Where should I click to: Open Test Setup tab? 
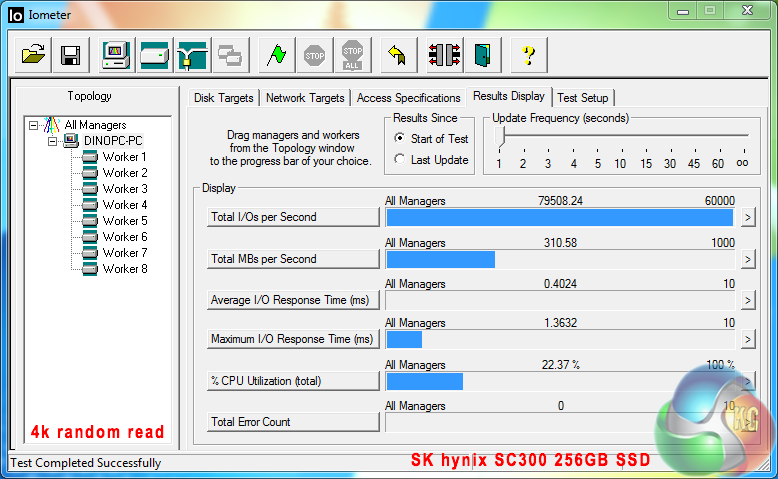coord(583,98)
